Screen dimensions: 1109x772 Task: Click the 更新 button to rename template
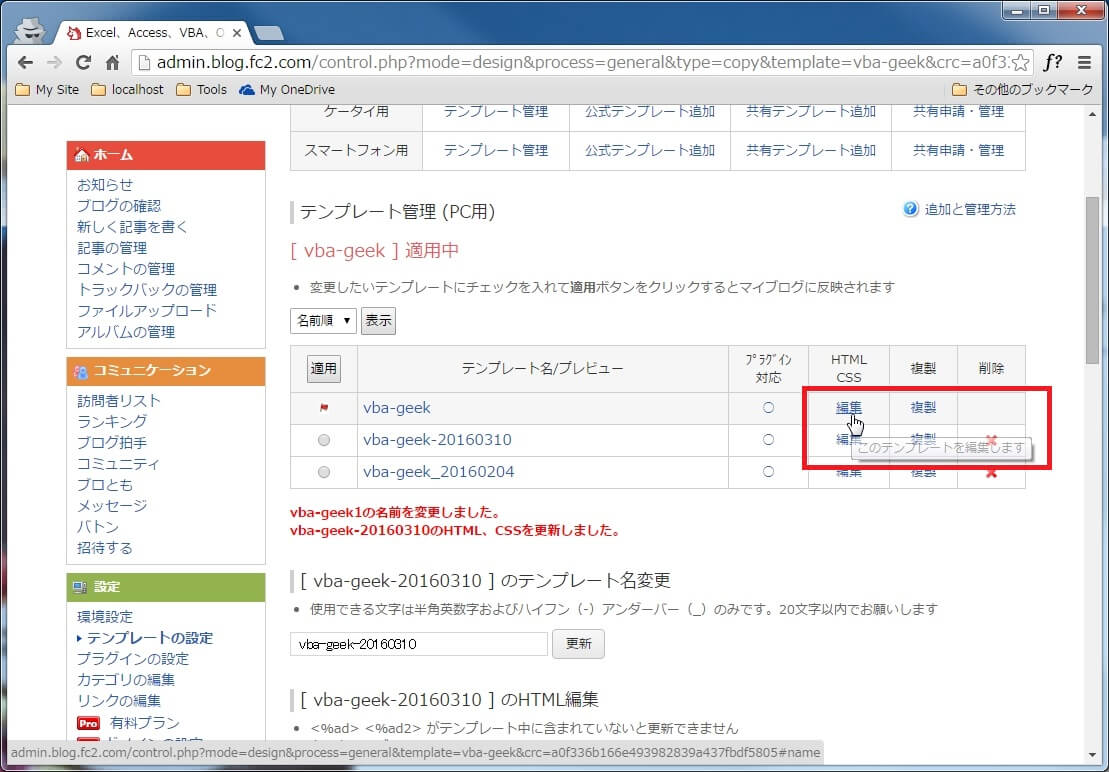[x=578, y=644]
